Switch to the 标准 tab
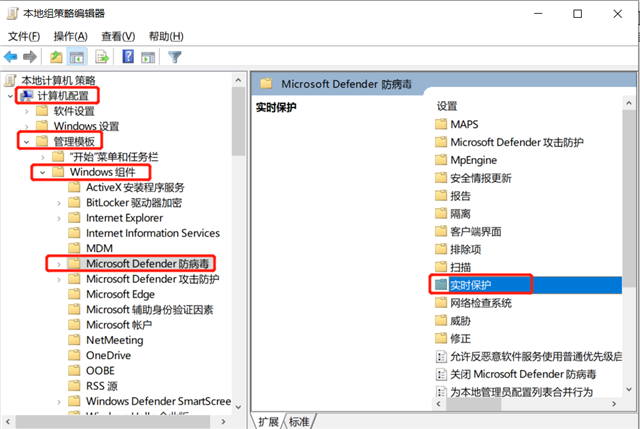 click(299, 421)
